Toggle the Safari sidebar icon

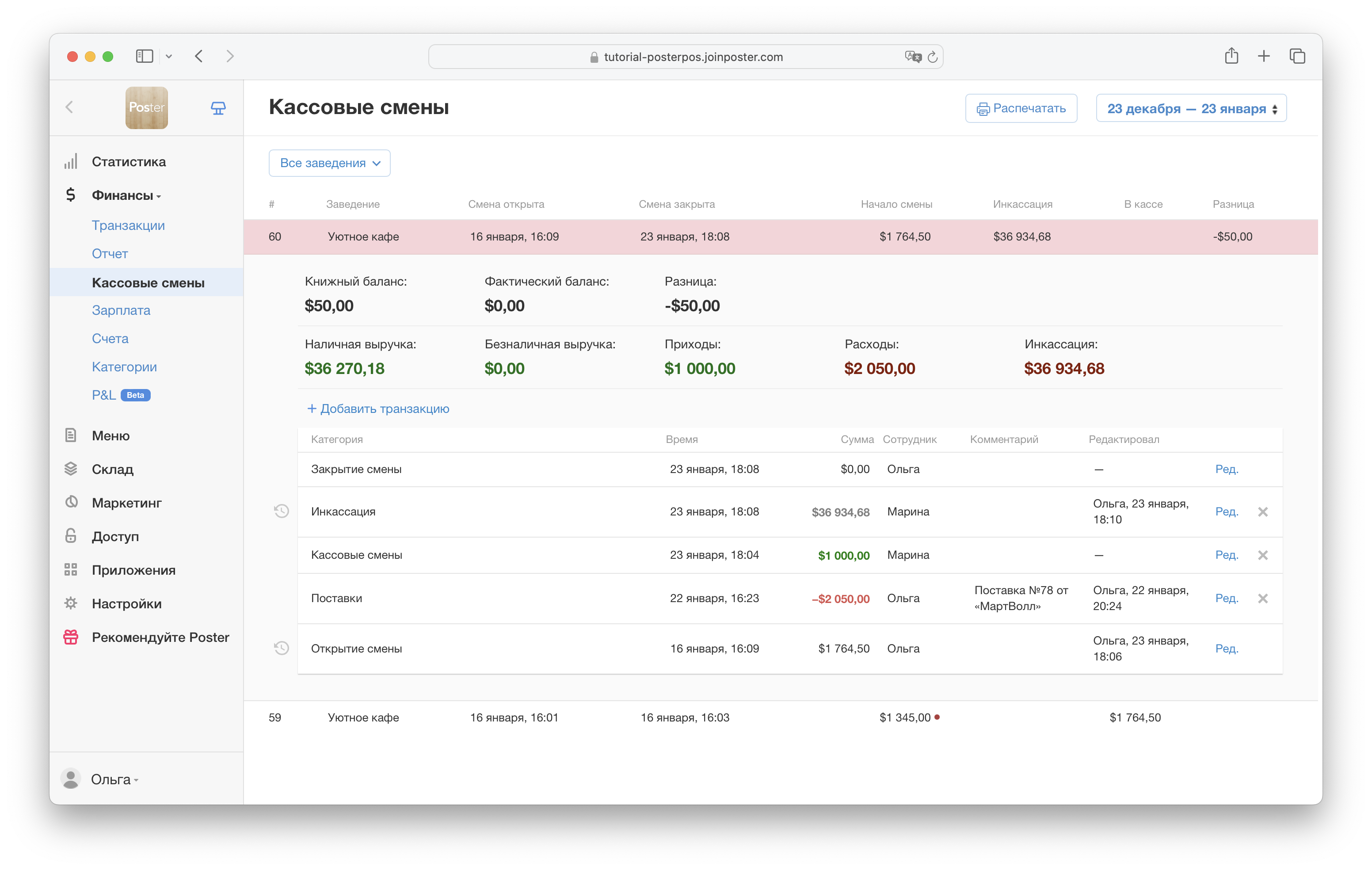145,56
